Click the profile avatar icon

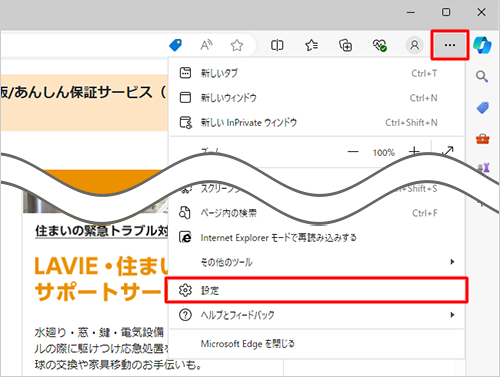click(414, 45)
